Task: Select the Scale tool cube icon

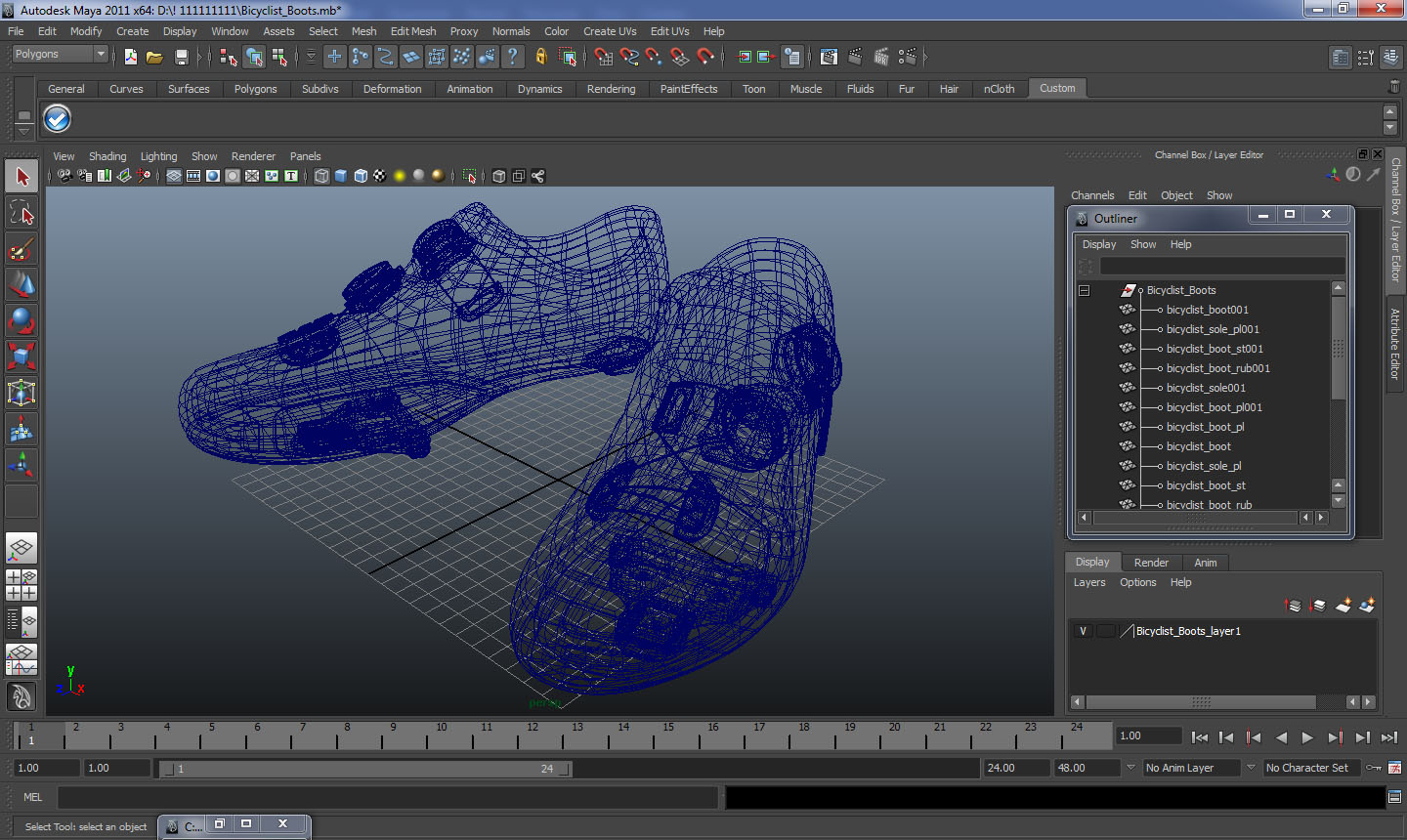Action: click(x=21, y=356)
